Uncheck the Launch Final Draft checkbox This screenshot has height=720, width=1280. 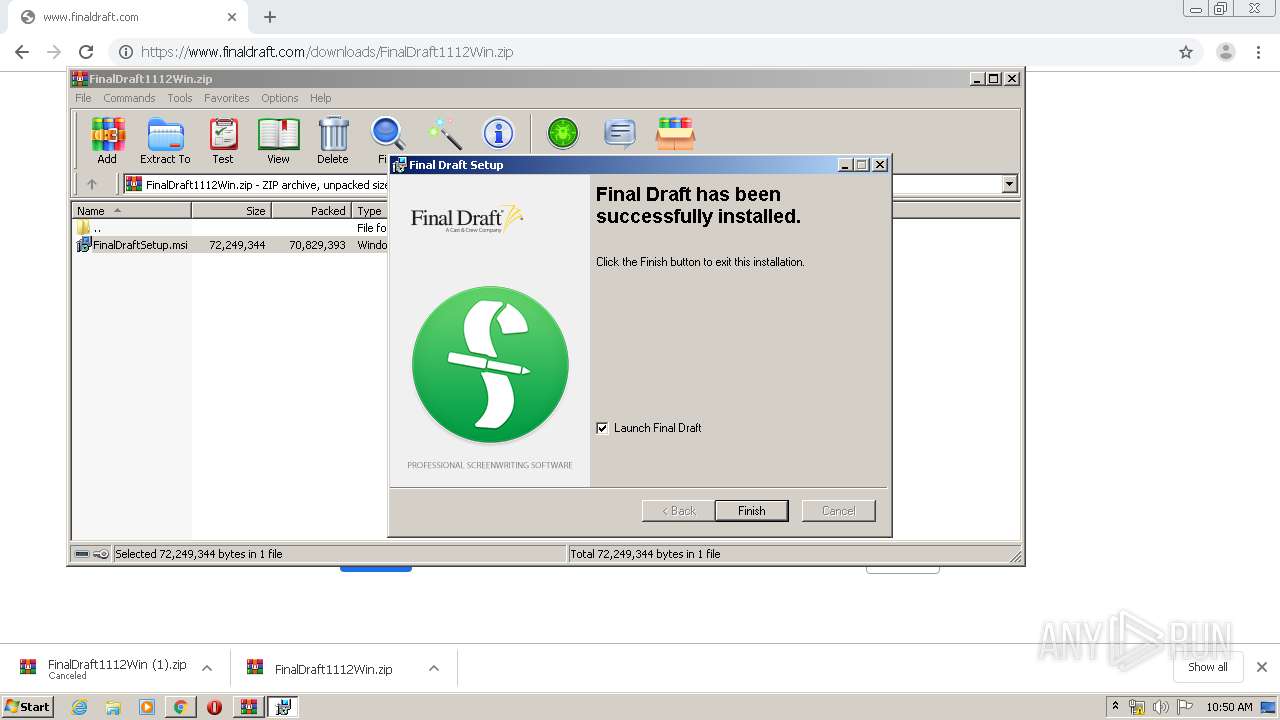(x=602, y=428)
